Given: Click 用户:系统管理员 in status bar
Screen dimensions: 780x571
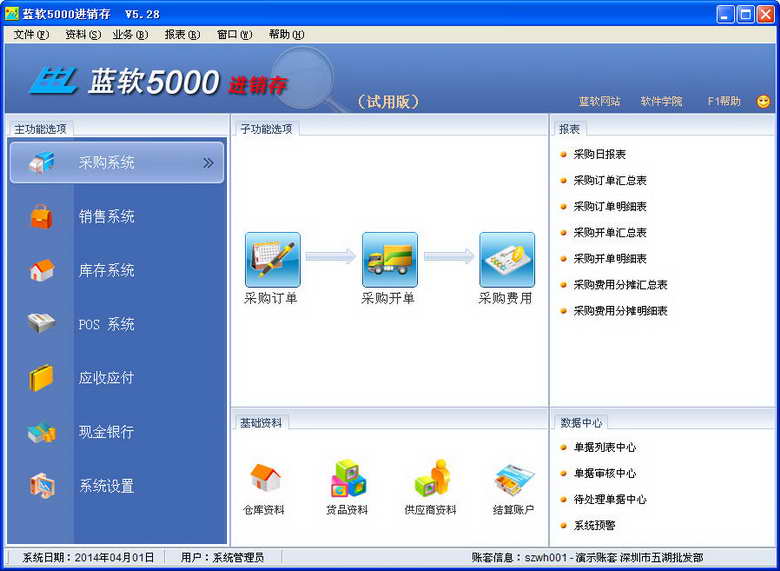Looking at the screenshot, I should [222, 558].
